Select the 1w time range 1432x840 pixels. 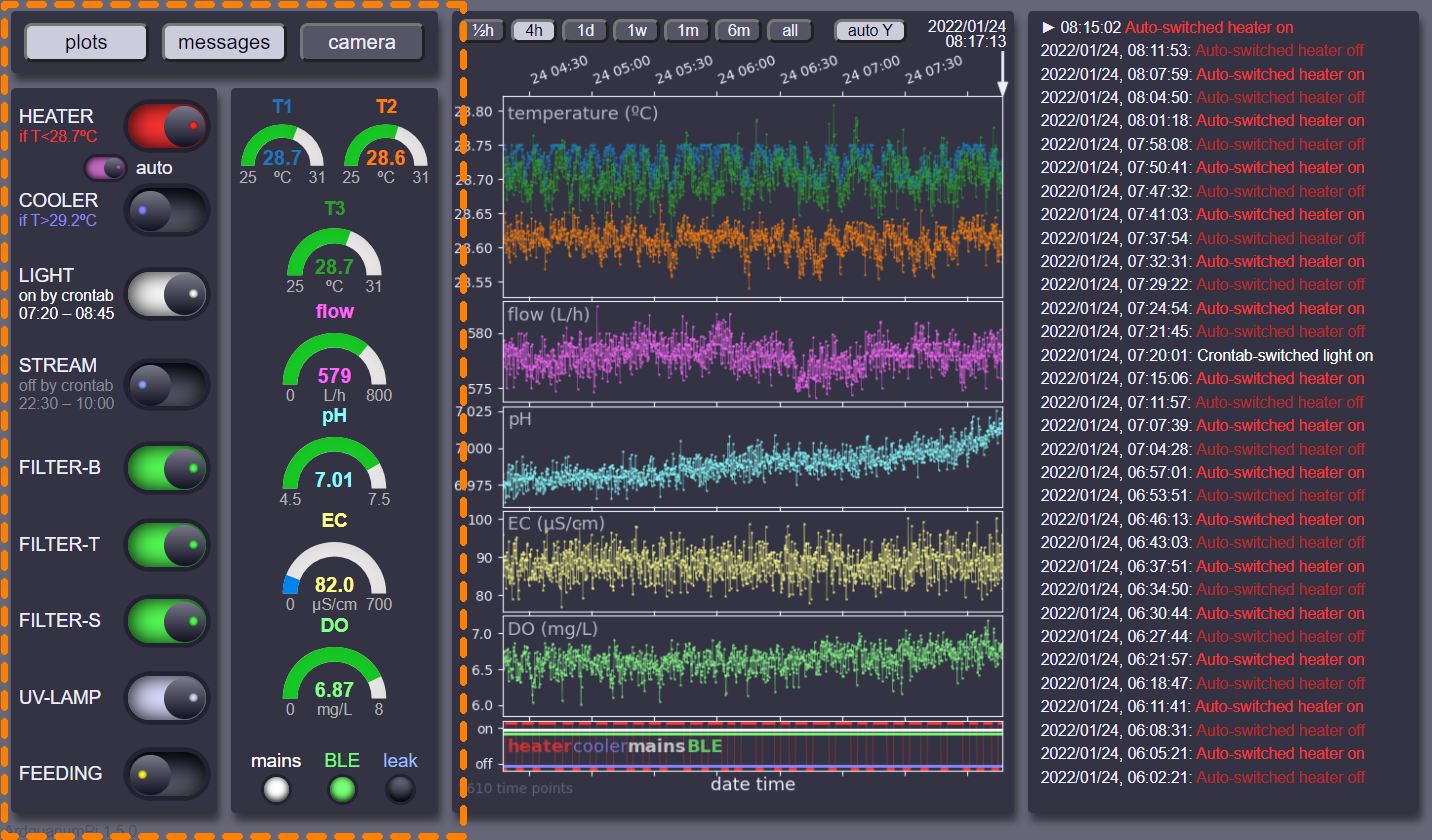636,30
